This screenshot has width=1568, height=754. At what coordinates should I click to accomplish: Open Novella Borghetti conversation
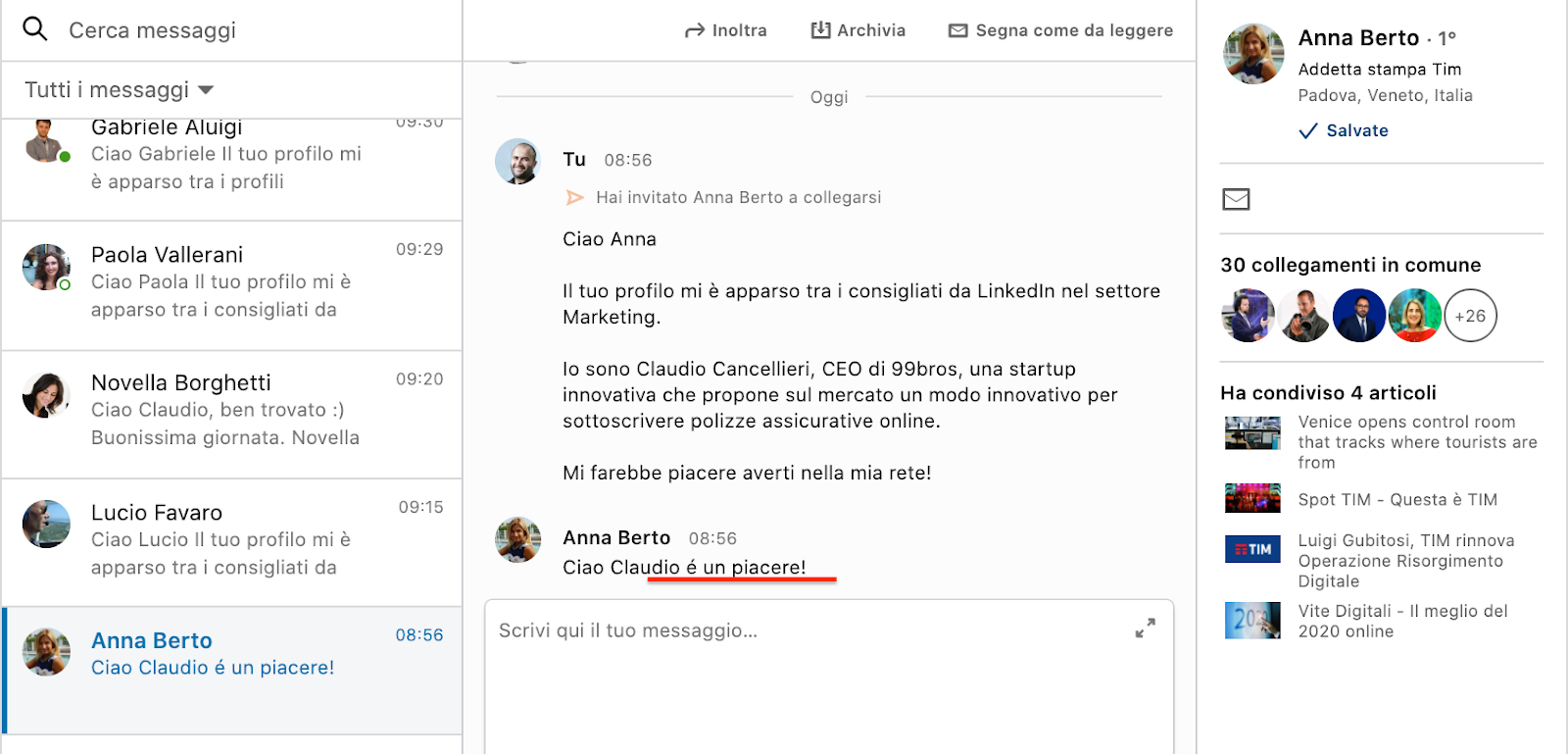point(232,415)
